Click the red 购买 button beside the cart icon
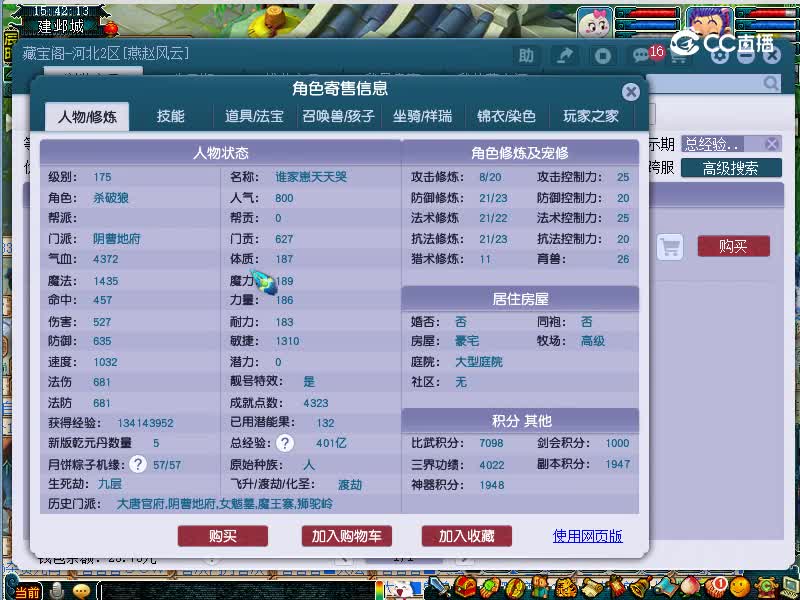Viewport: 800px width, 600px height. coord(733,246)
